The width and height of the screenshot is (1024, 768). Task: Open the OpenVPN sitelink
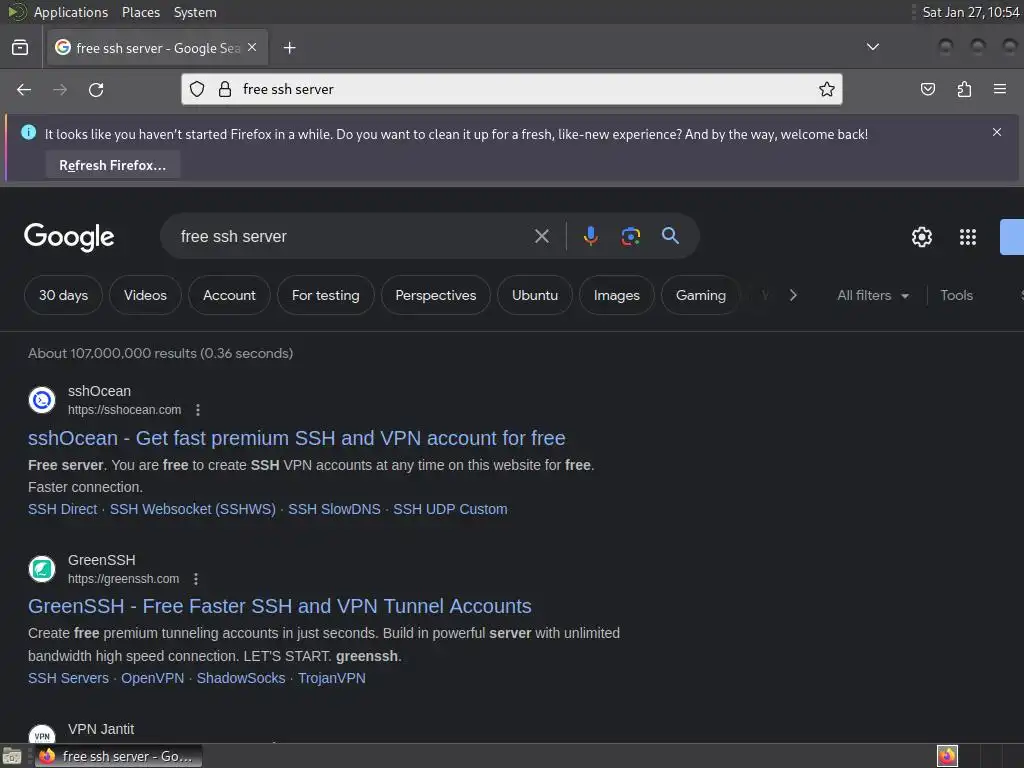[x=153, y=679]
